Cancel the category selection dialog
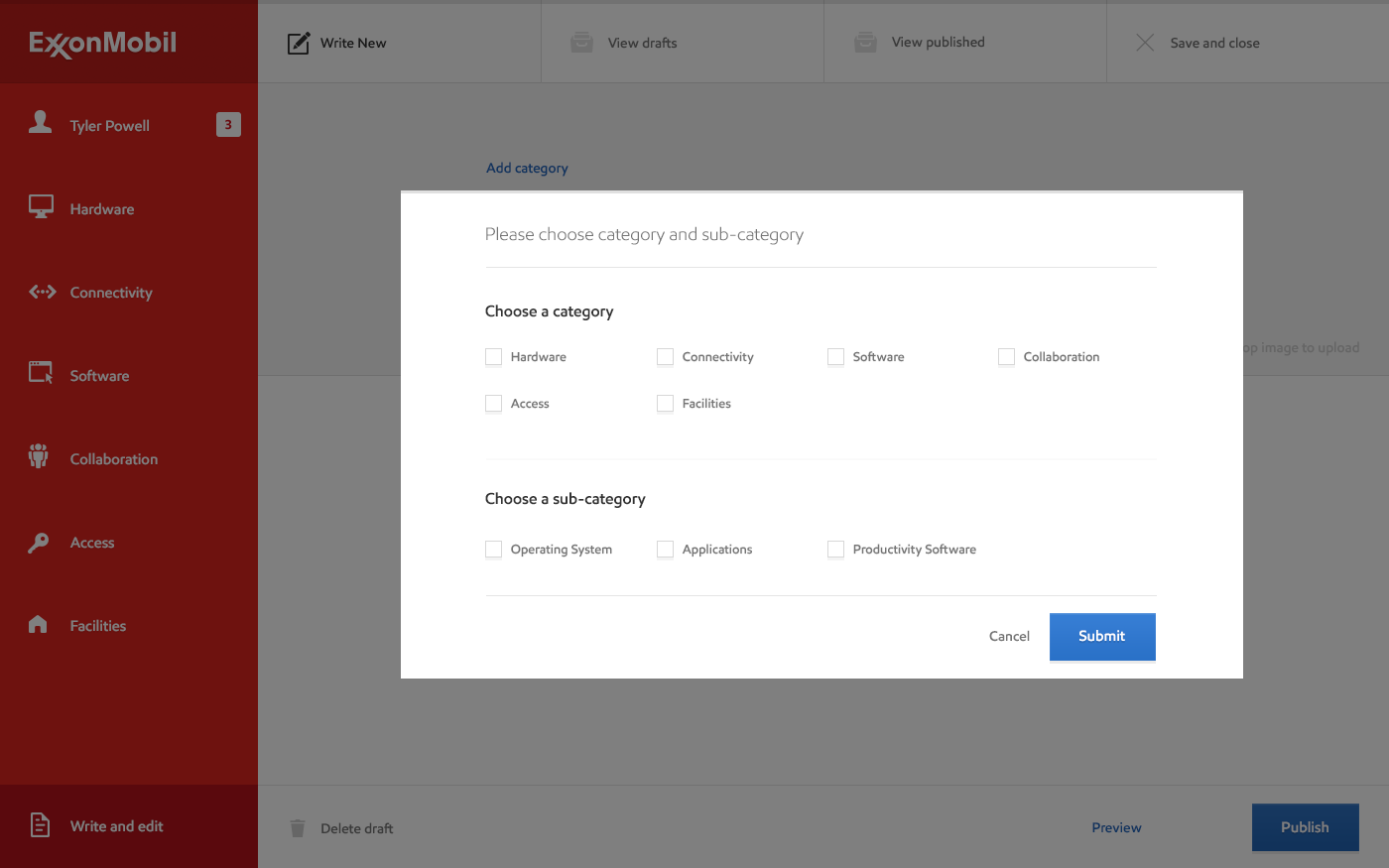Image resolution: width=1389 pixels, height=868 pixels. [1009, 637]
